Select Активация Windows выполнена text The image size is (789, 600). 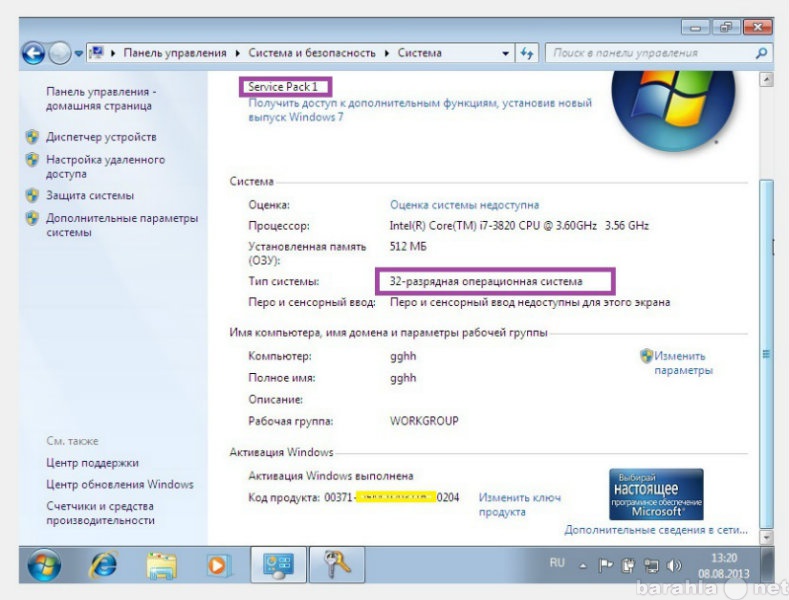point(331,476)
